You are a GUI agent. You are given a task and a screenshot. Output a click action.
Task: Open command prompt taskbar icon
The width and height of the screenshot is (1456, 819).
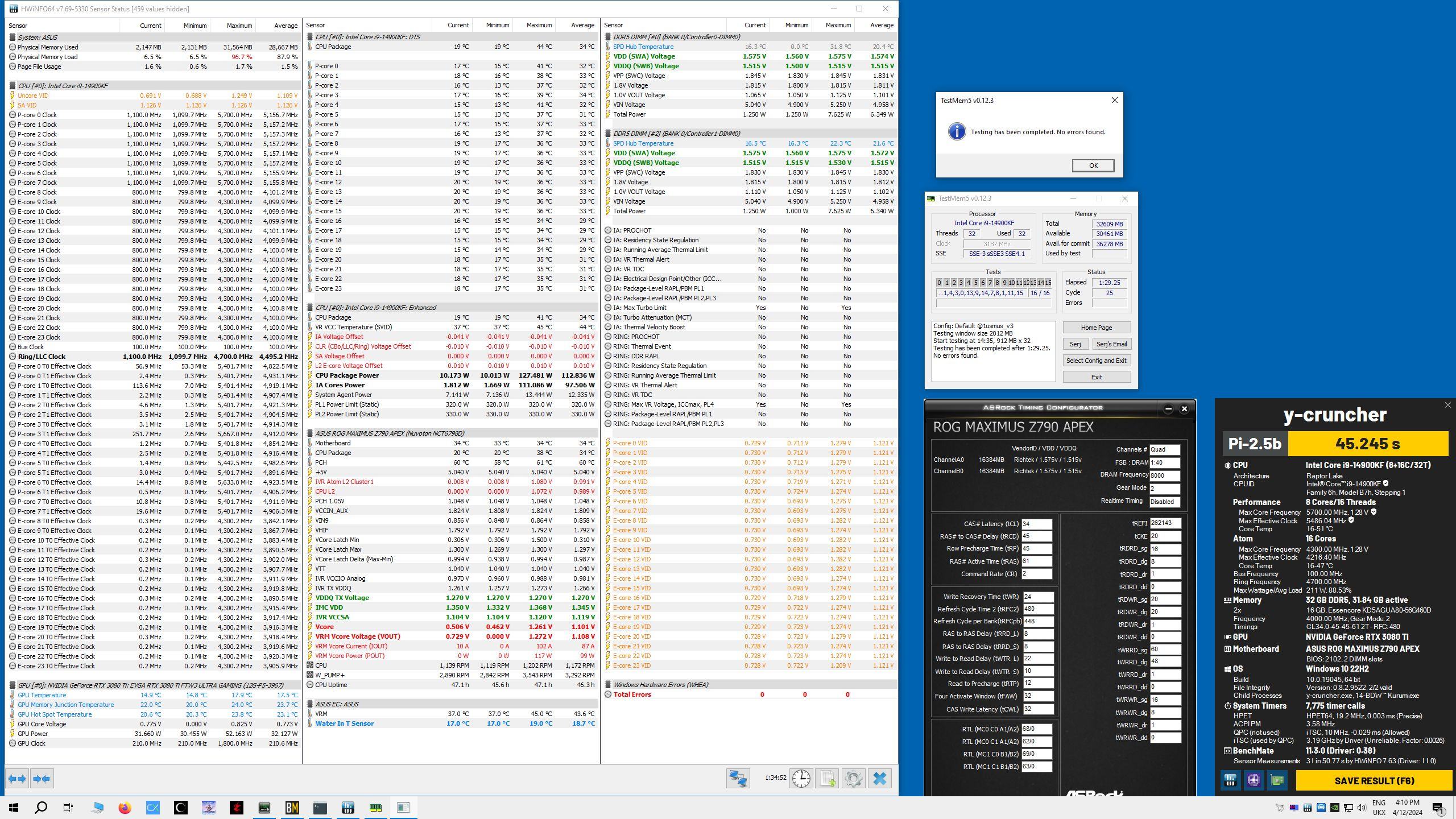[x=320, y=808]
